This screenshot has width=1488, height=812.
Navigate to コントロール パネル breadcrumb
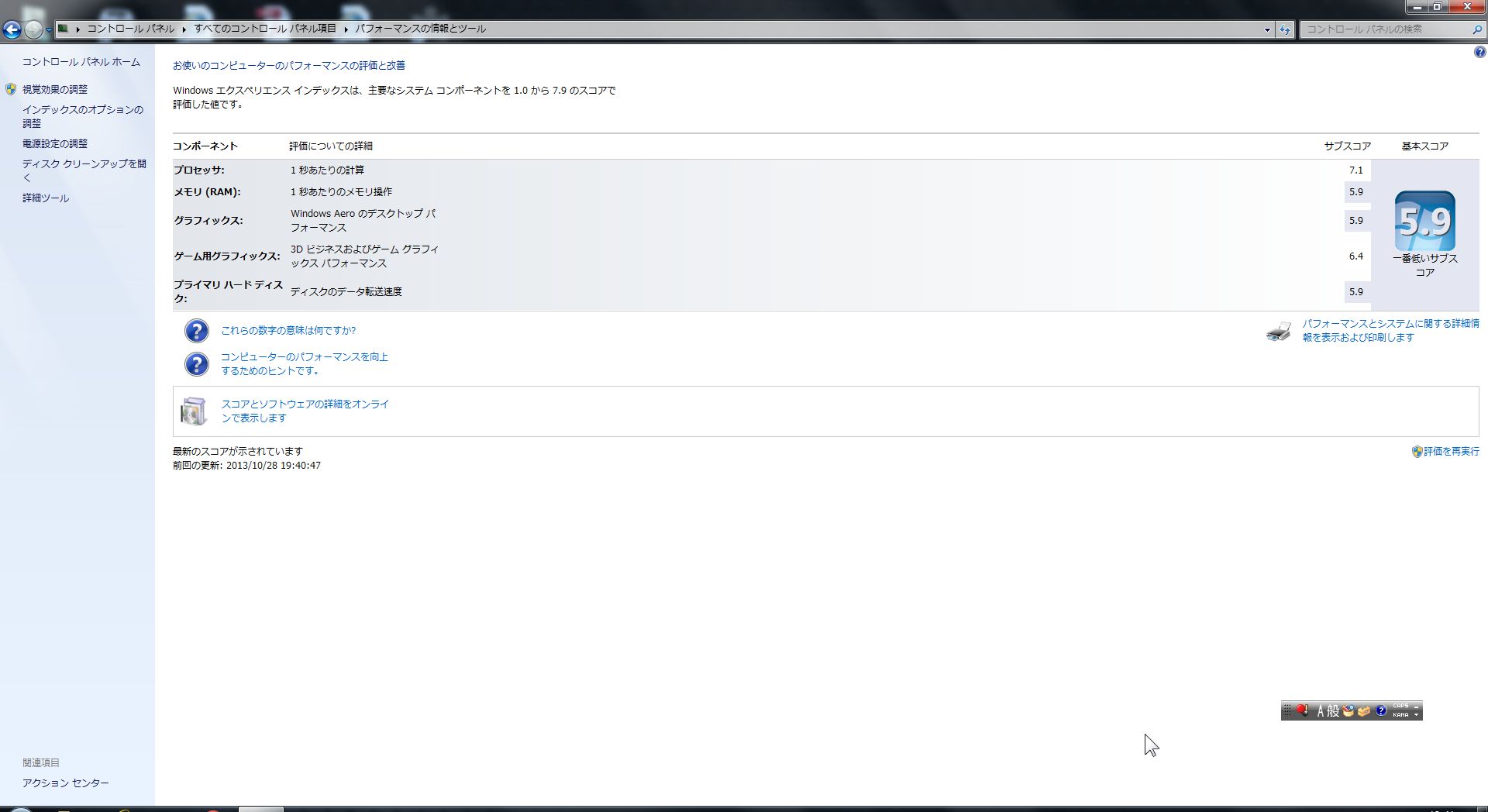[x=131, y=29]
